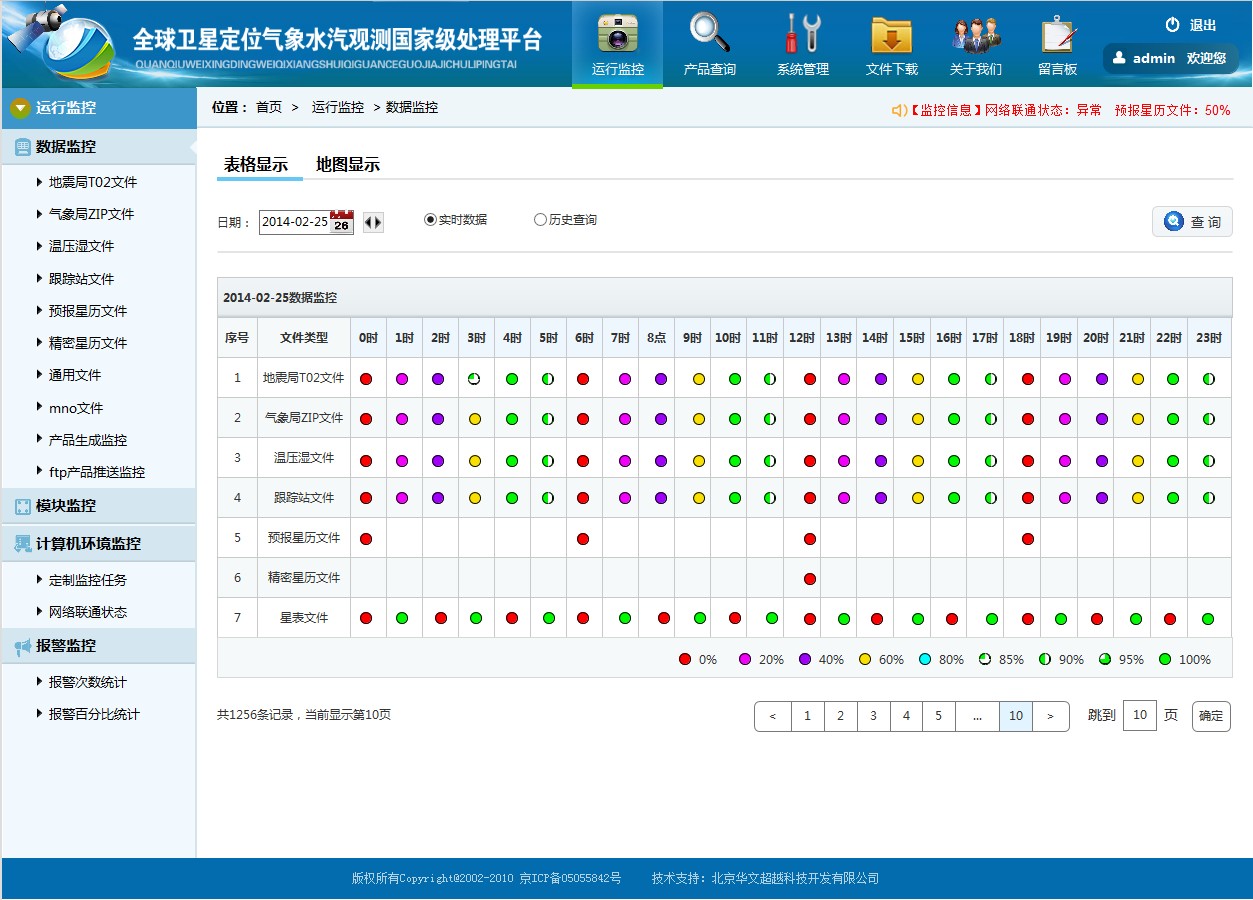
Task: Select the 历史查询 radio button
Action: (540, 220)
